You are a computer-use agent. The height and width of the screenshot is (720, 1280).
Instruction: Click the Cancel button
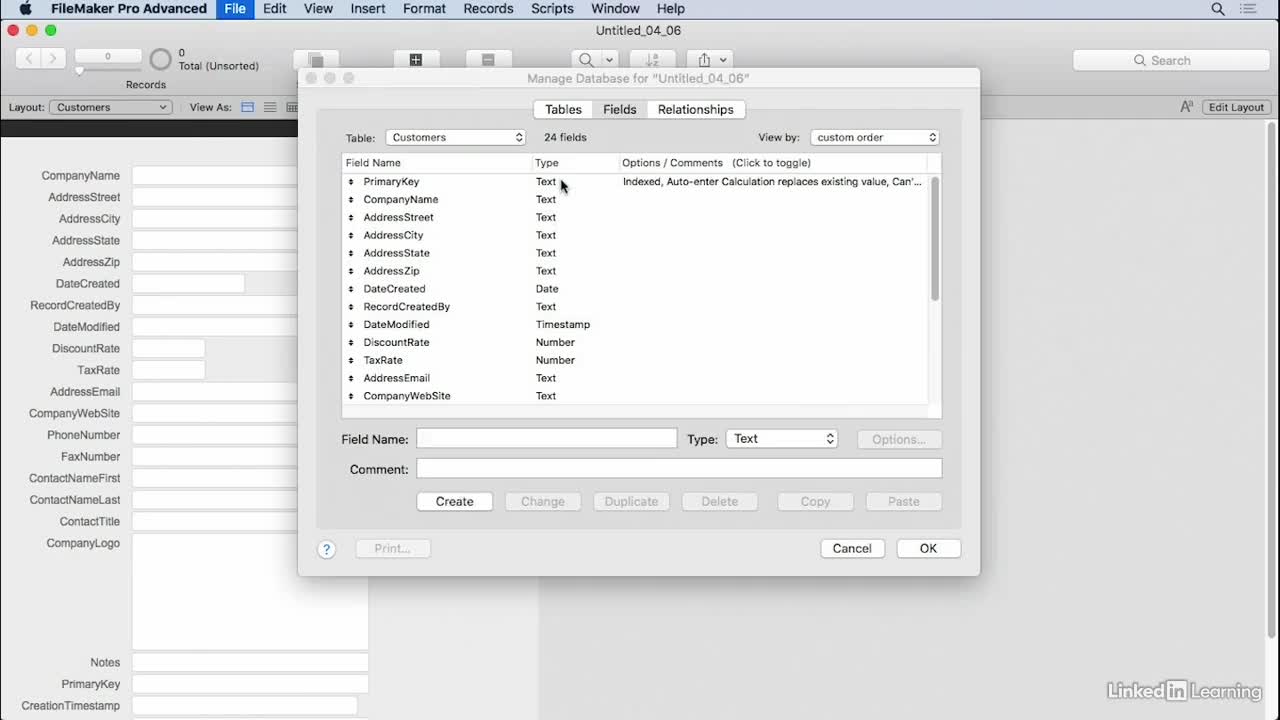click(x=852, y=549)
